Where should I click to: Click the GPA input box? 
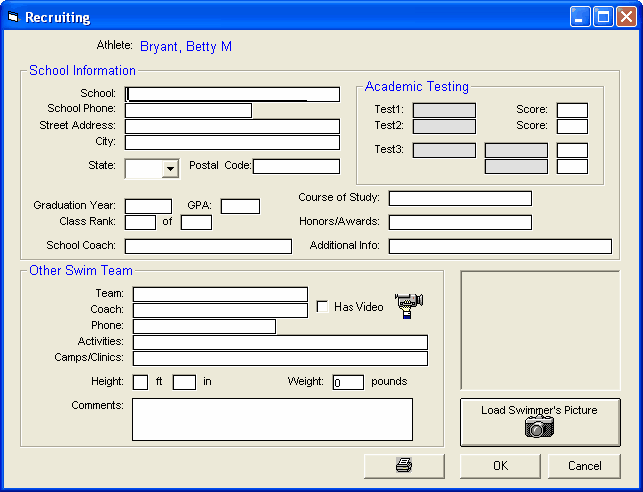[x=240, y=206]
